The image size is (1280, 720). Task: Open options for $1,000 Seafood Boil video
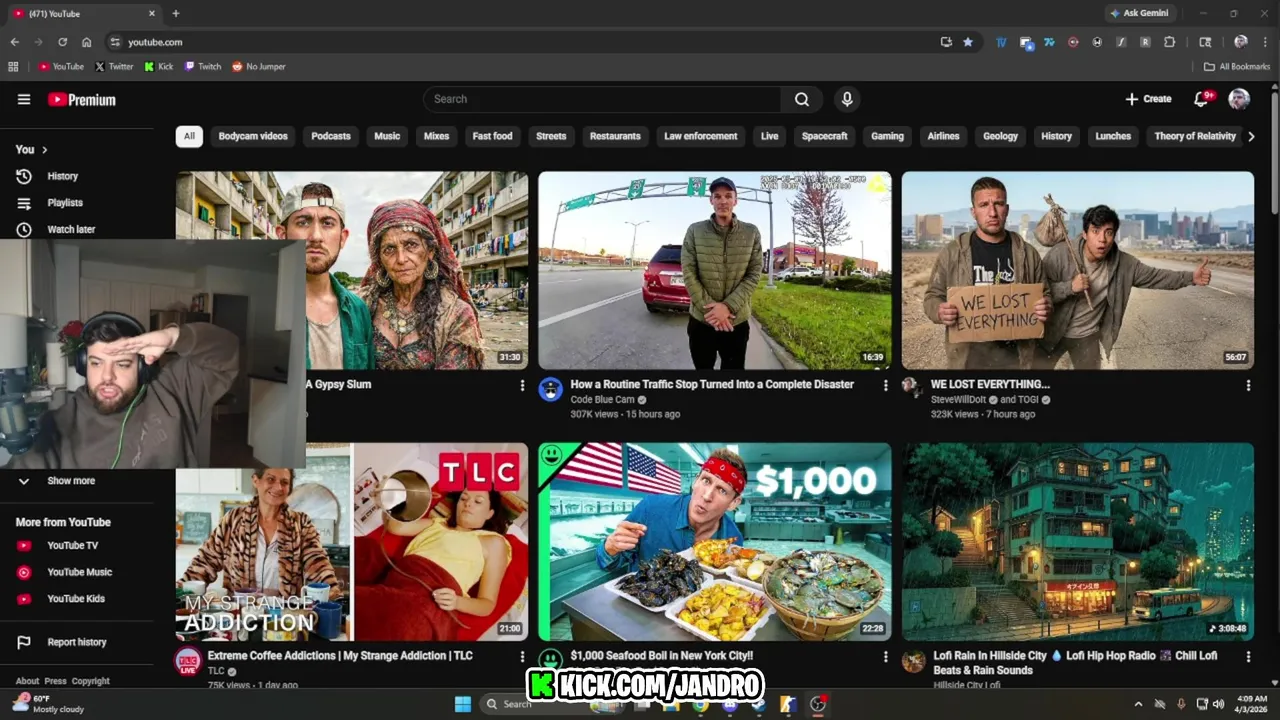click(885, 657)
